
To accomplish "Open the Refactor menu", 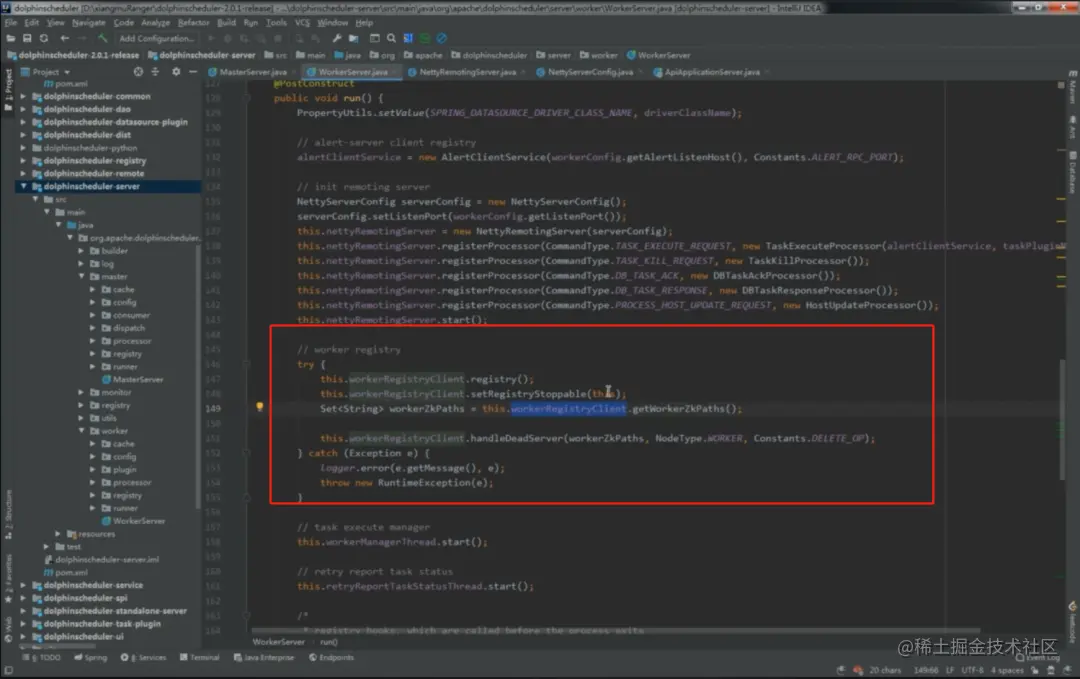I will point(193,23).
